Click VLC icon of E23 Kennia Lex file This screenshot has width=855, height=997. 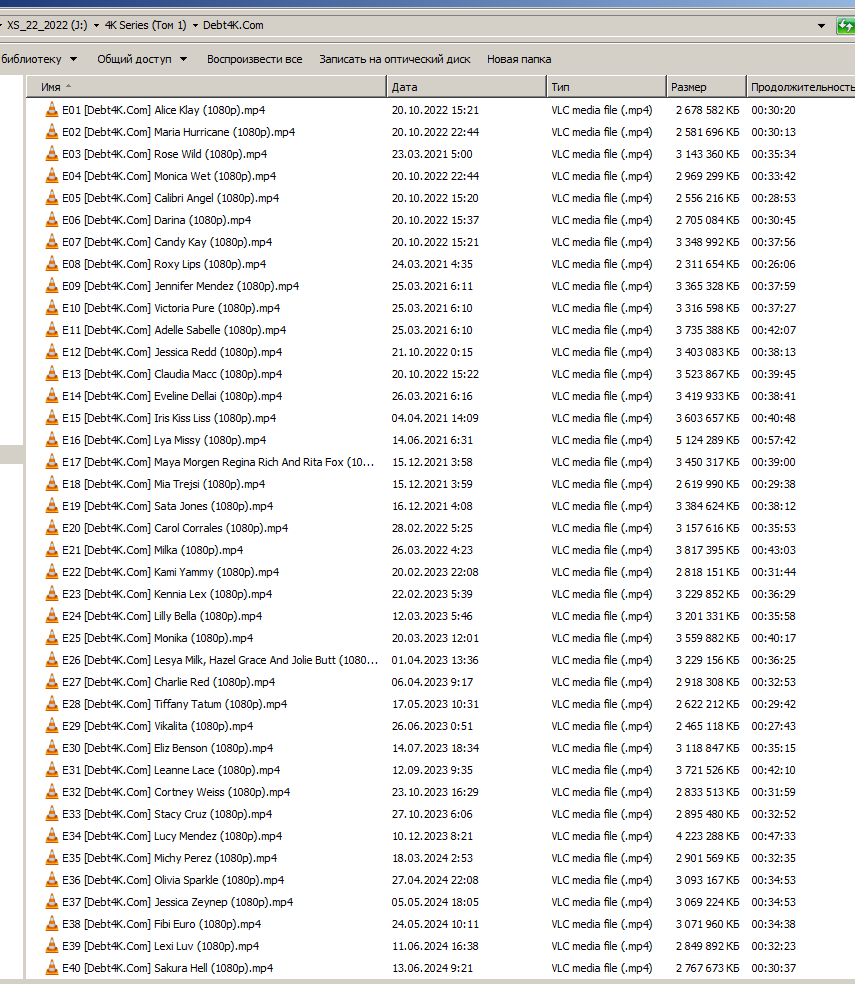point(51,594)
